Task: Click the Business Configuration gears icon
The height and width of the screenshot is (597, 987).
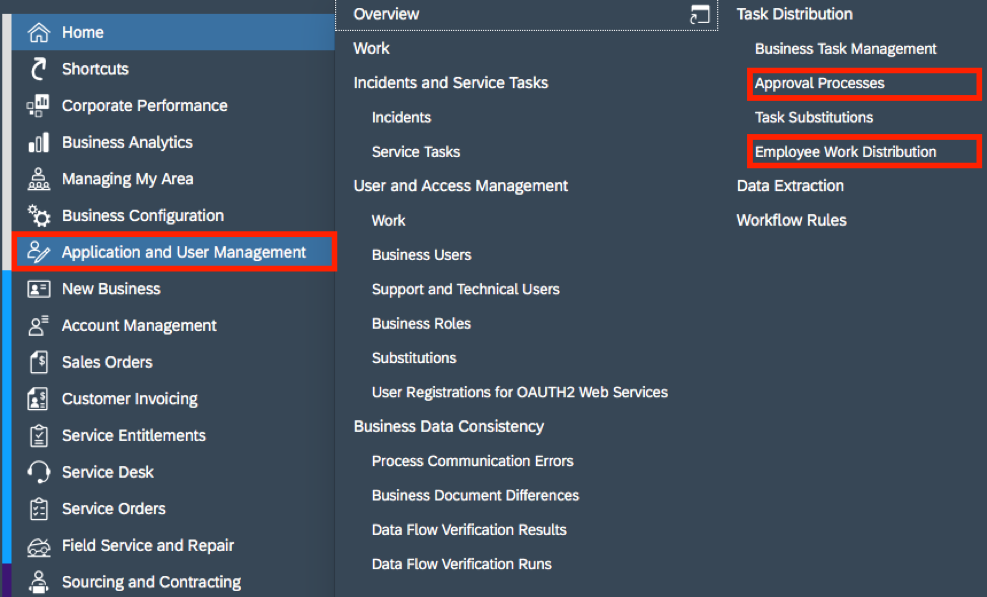Action: (x=39, y=215)
